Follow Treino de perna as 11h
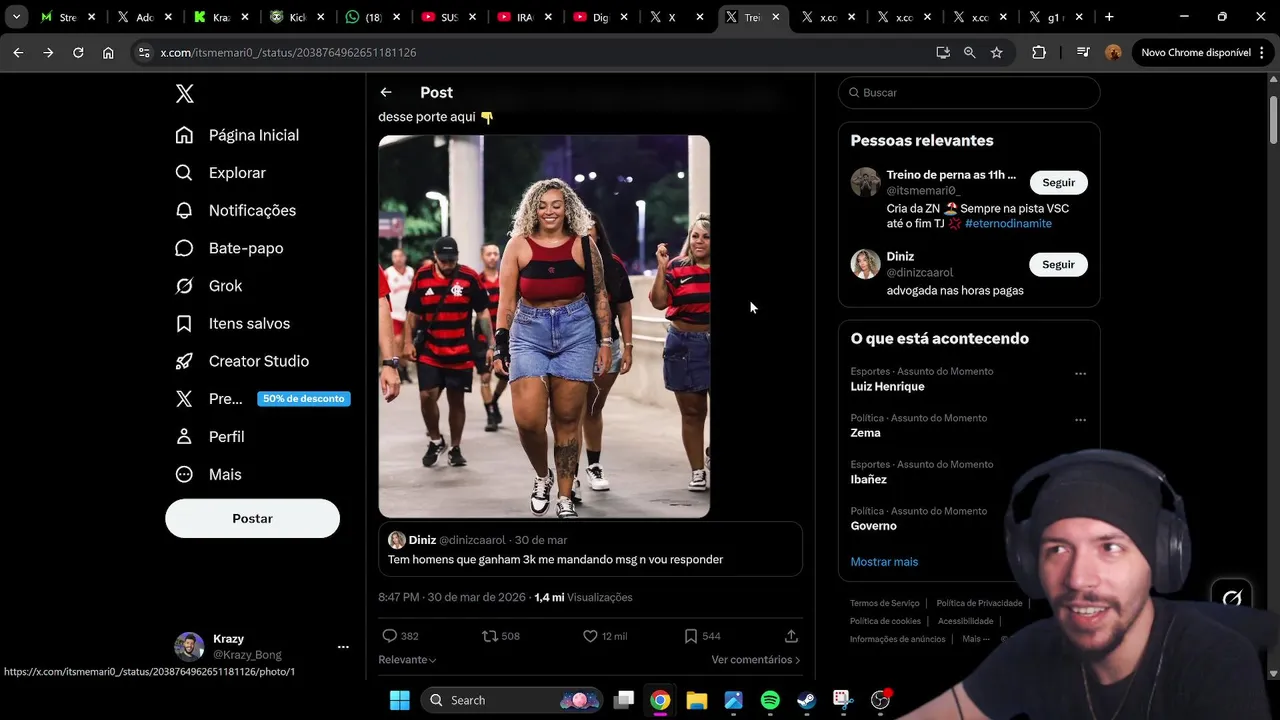This screenshot has height=720, width=1280. coord(1059,183)
